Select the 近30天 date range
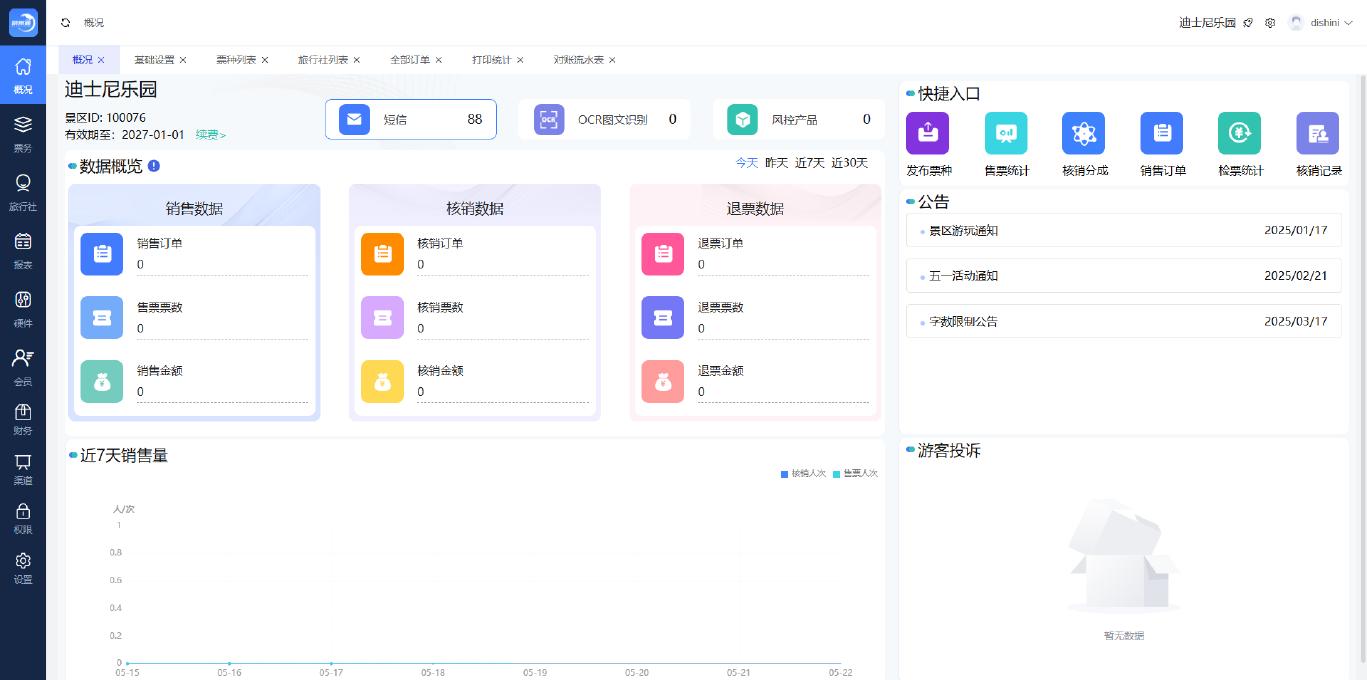 [850, 162]
